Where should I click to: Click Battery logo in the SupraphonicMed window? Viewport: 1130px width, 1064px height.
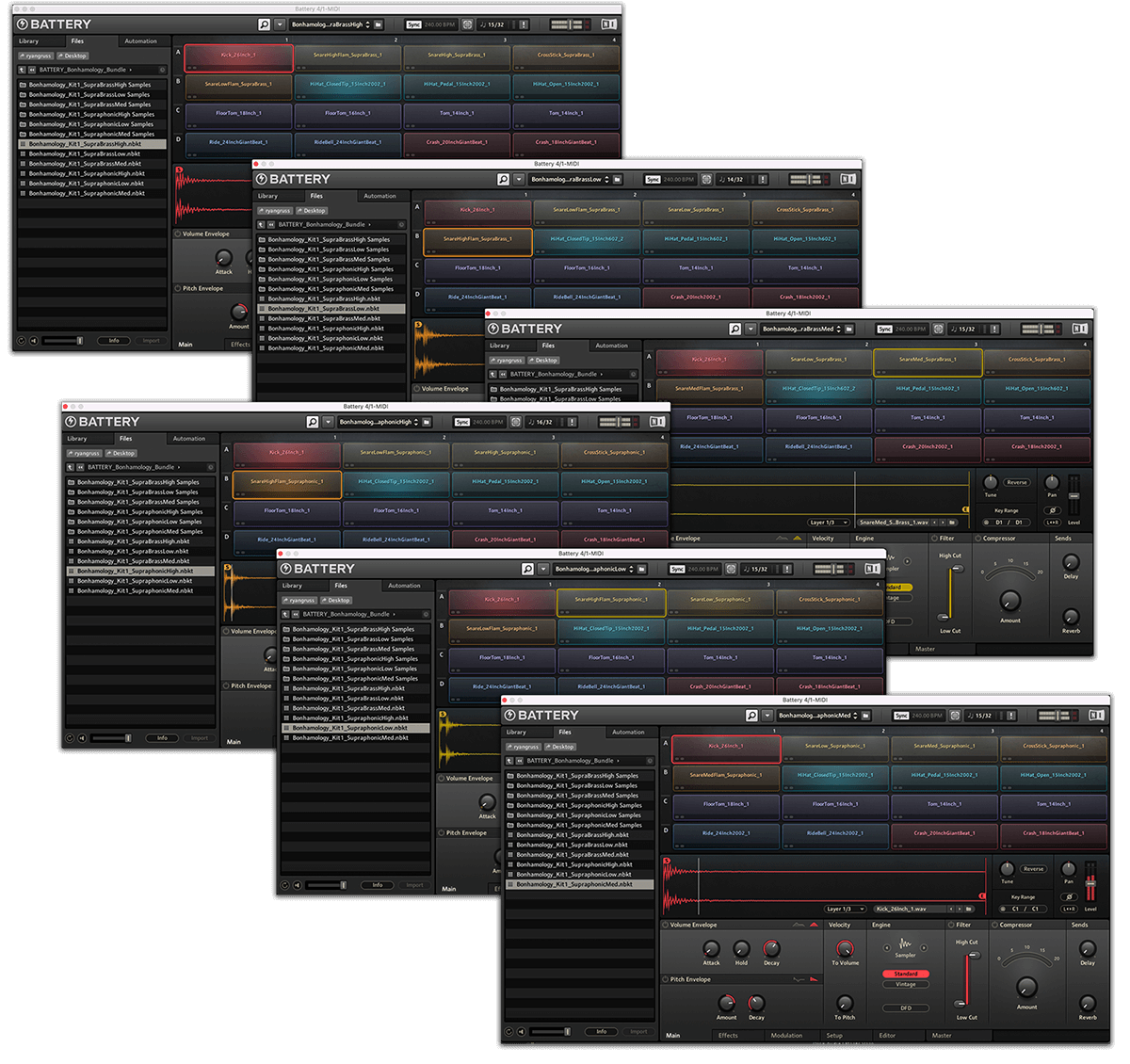click(x=542, y=716)
